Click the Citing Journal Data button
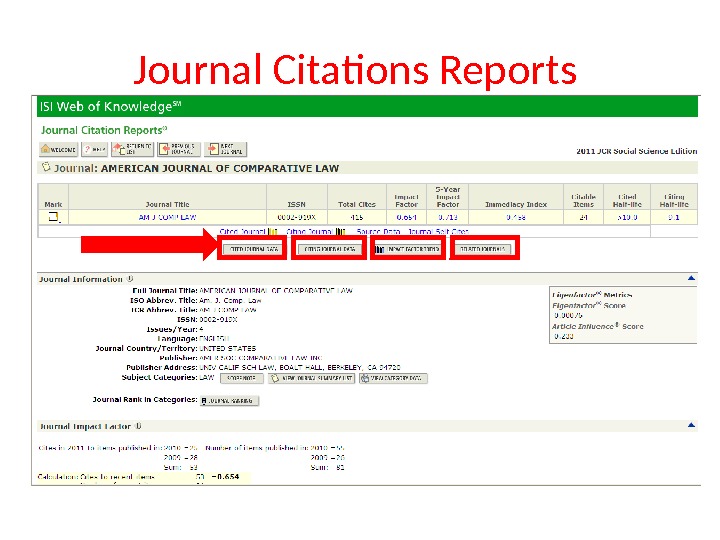The image size is (720, 540). click(329, 249)
